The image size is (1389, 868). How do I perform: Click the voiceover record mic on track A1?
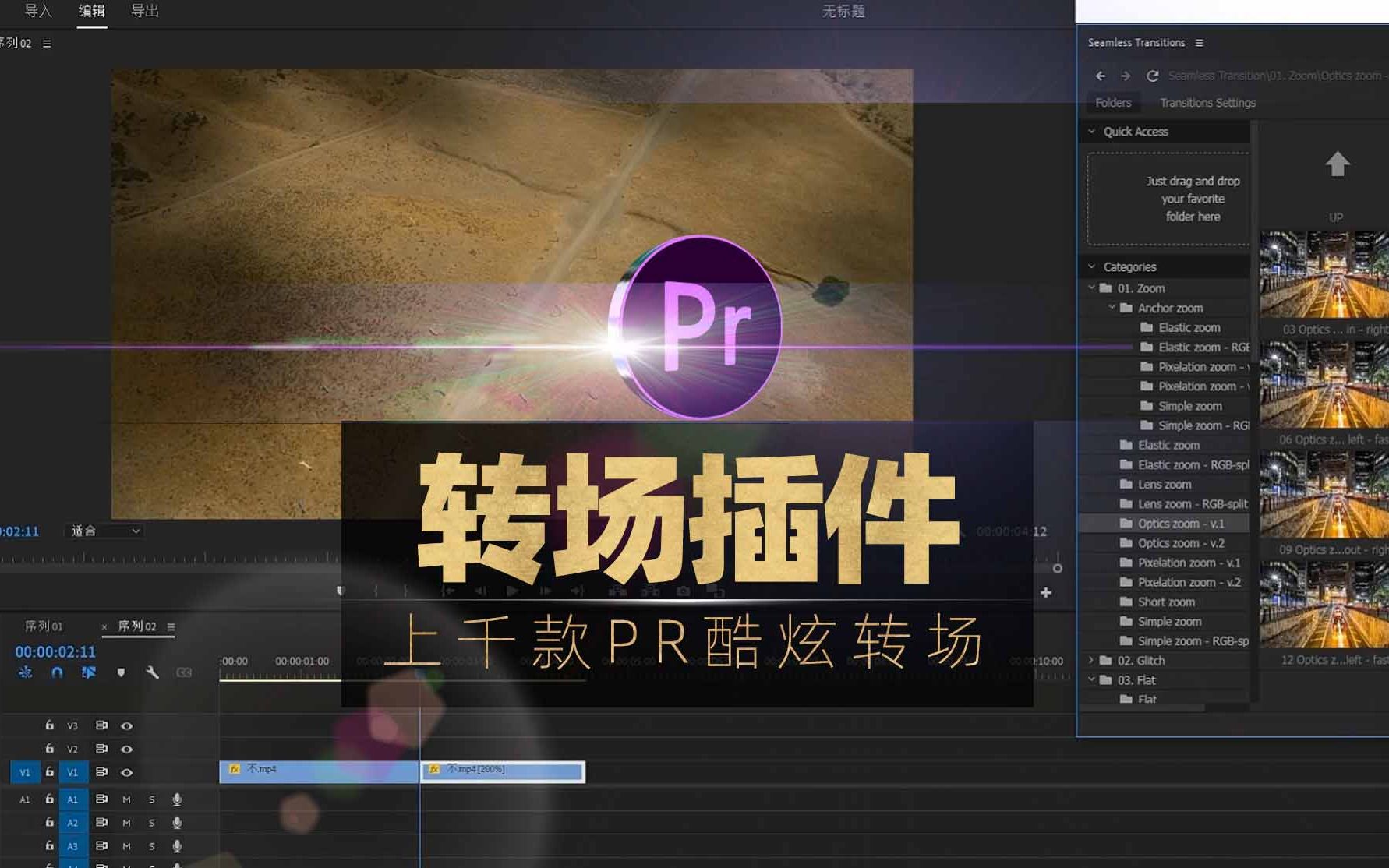pos(177,799)
